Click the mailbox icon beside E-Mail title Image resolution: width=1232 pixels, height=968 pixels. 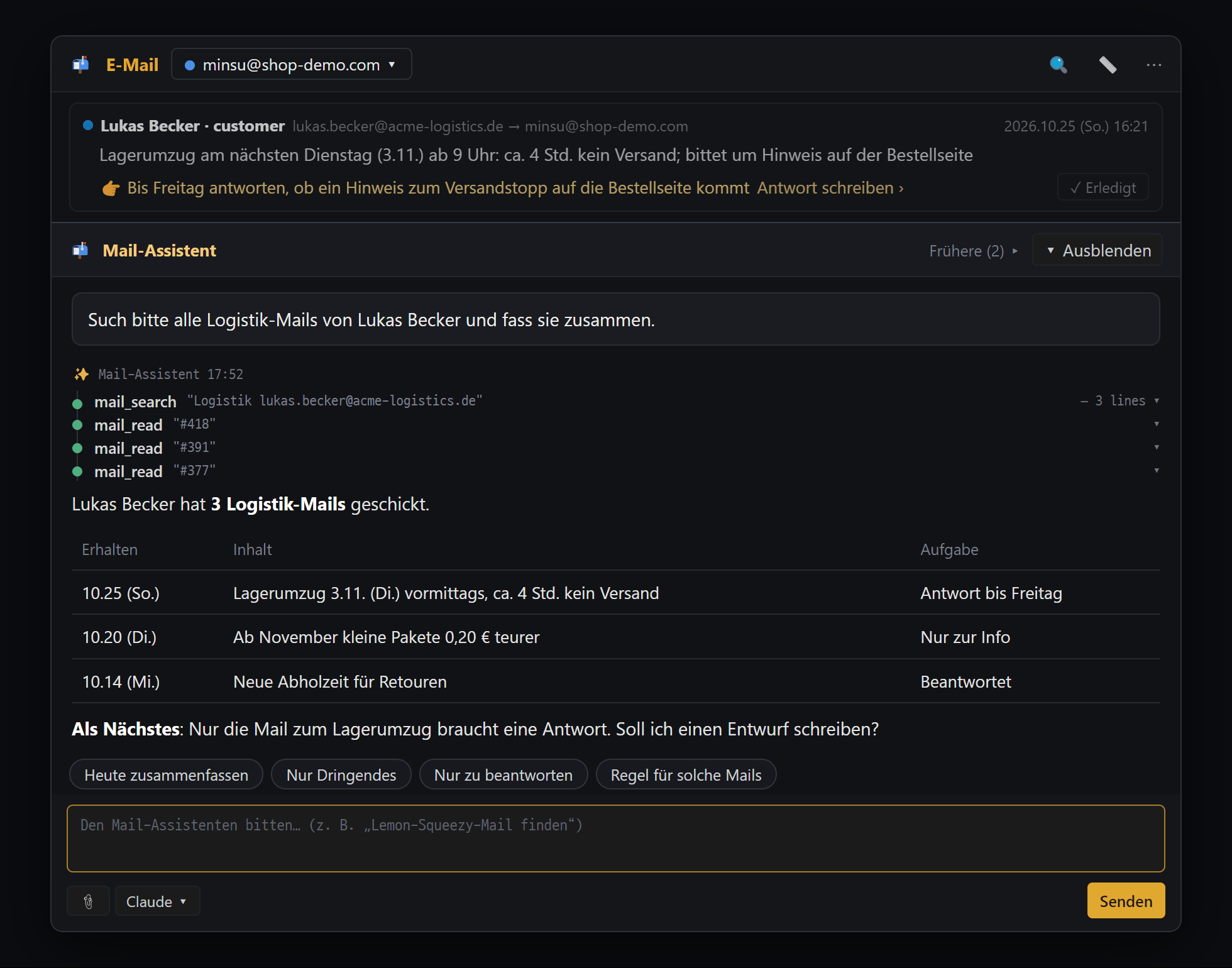pos(80,65)
